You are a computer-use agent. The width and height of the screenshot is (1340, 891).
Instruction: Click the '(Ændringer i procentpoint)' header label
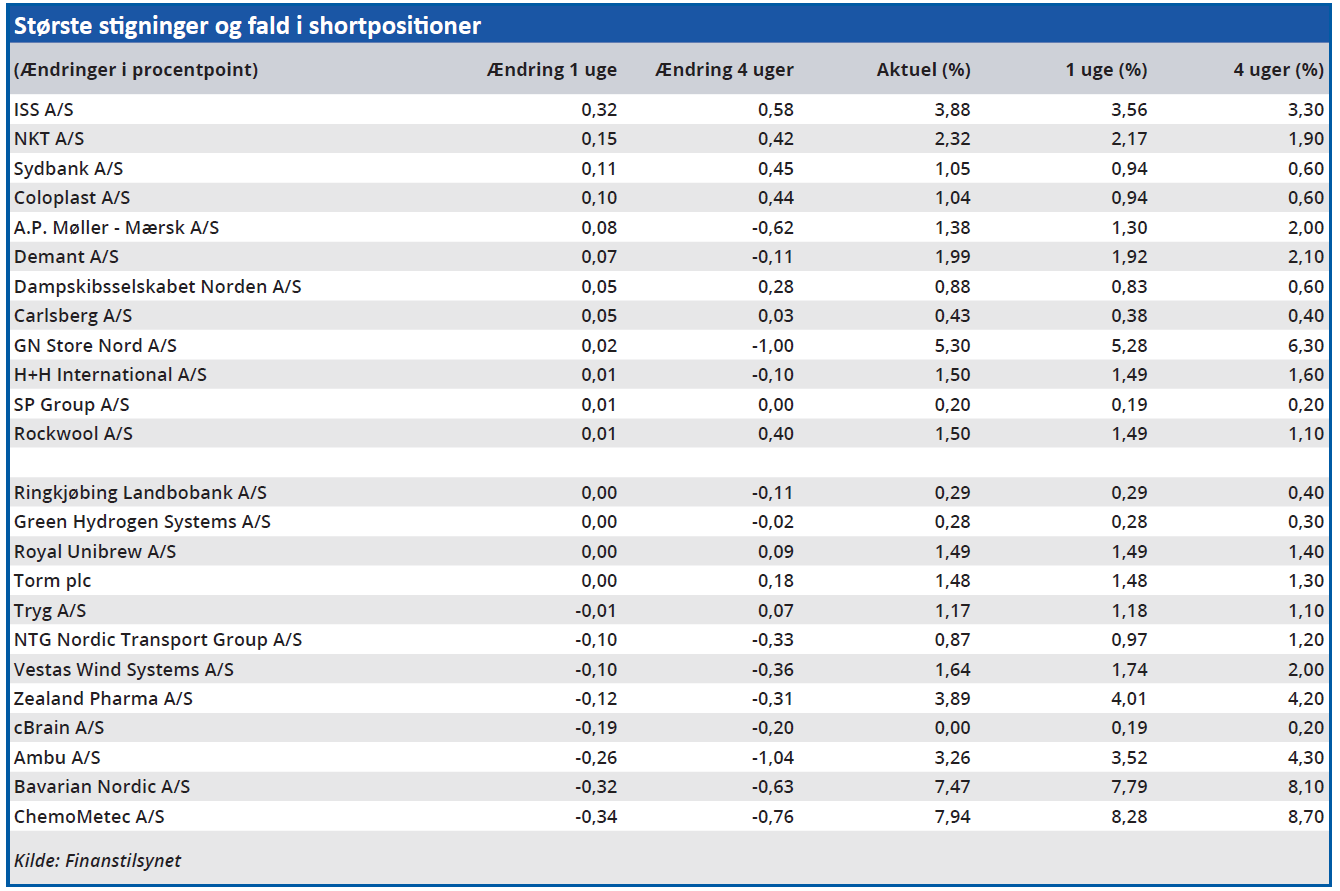click(x=136, y=70)
